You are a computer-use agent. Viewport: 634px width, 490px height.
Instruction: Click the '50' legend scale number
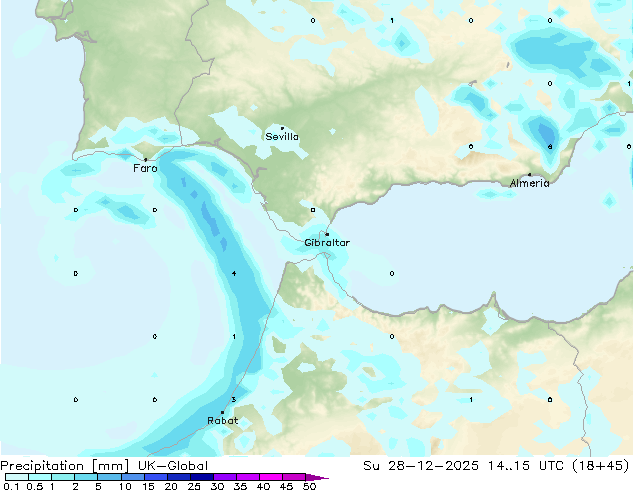(310, 486)
